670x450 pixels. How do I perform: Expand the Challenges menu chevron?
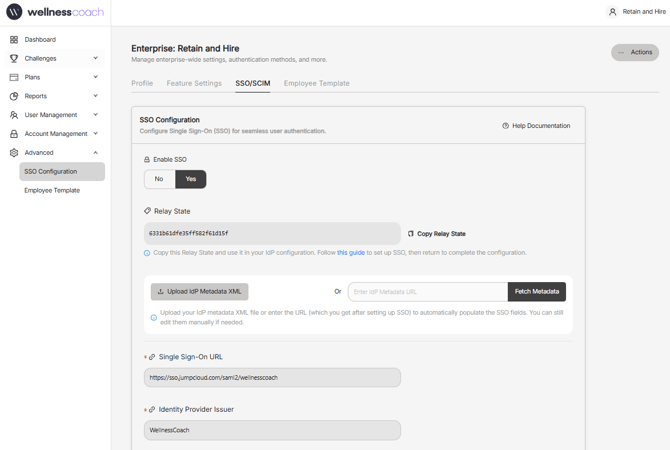pos(96,59)
